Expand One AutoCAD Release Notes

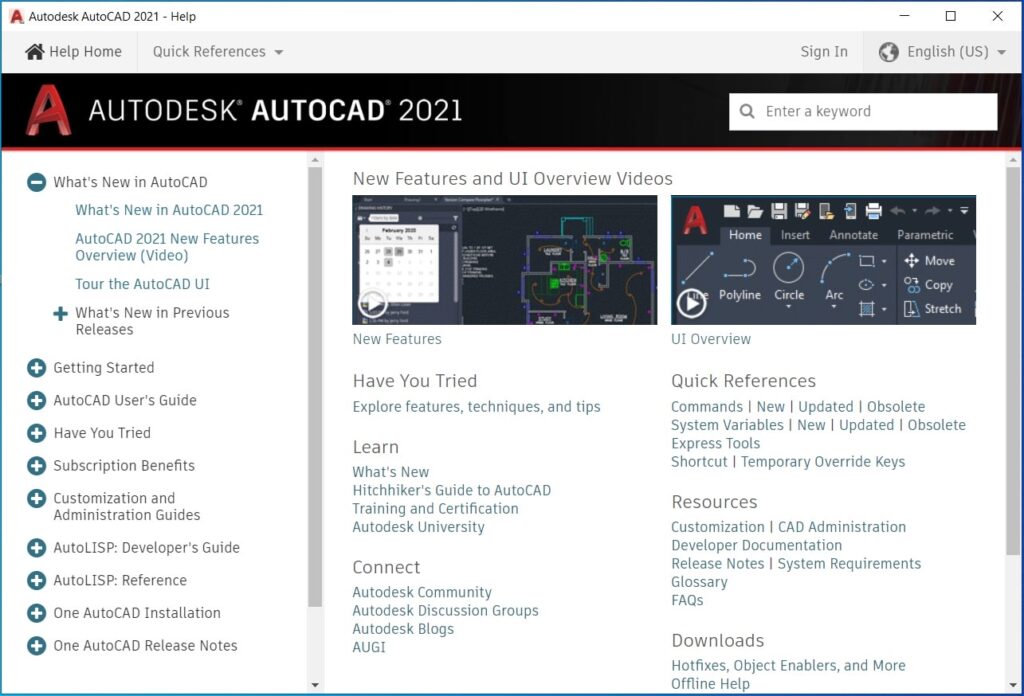coord(37,646)
